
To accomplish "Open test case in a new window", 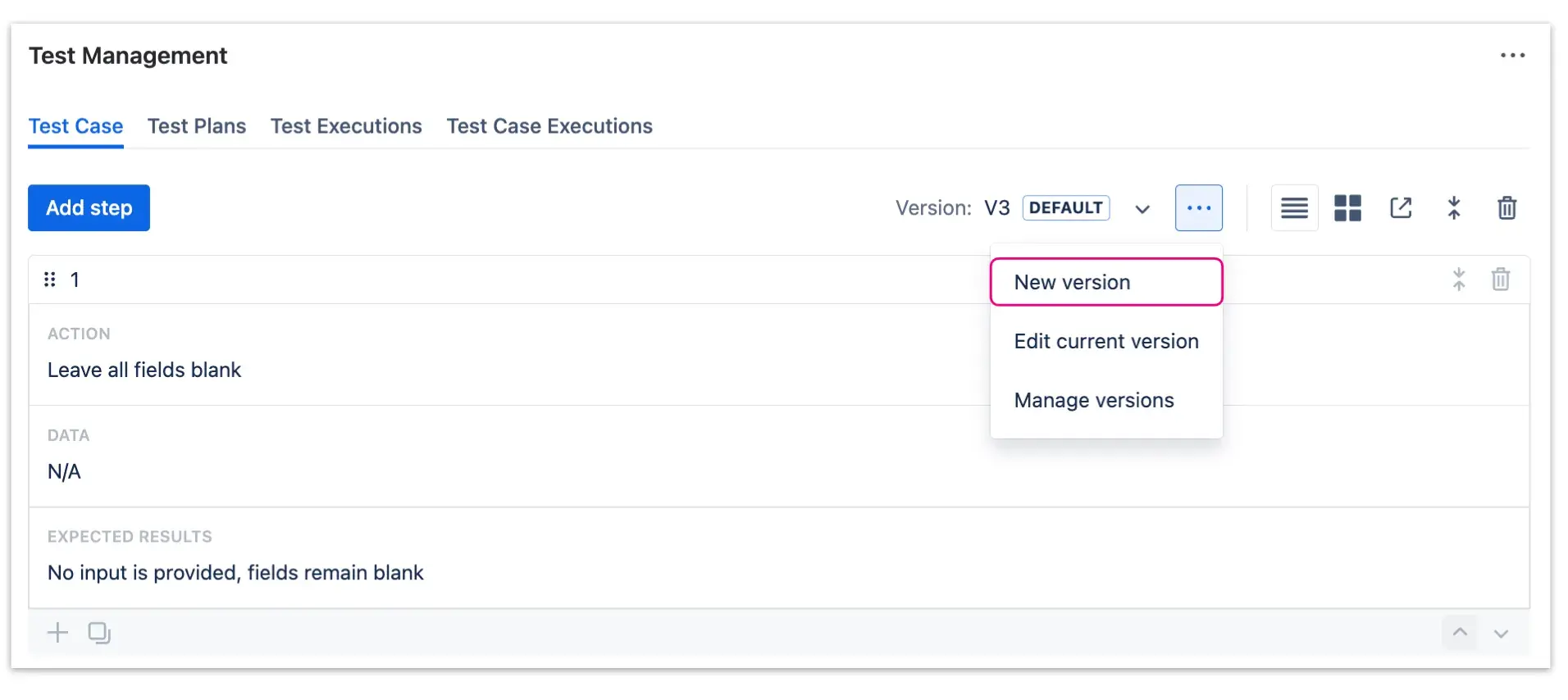I will 1401,207.
